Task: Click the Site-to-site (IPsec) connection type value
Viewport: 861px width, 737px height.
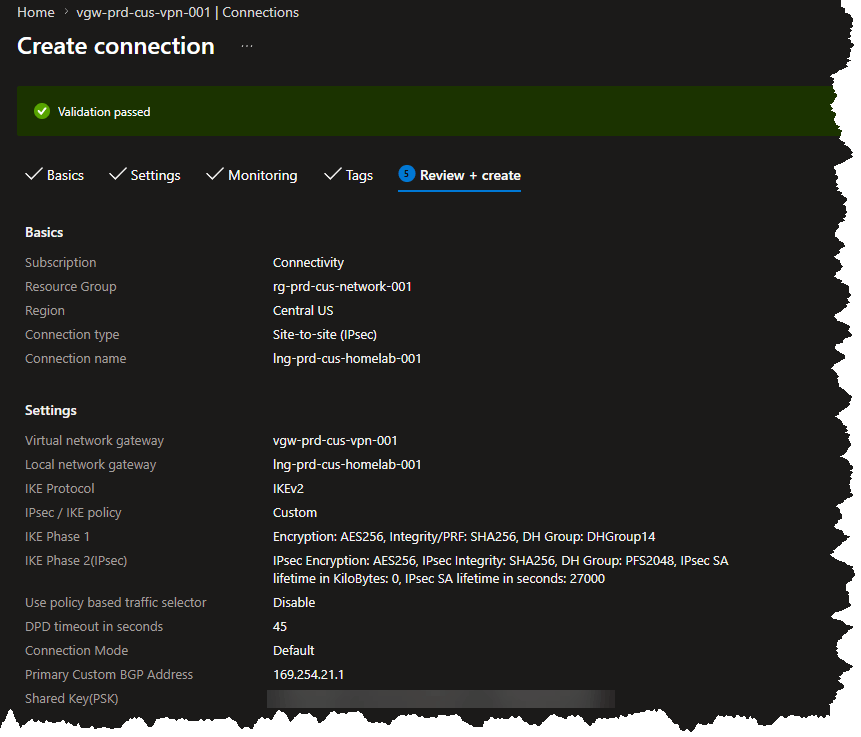Action: tap(325, 334)
